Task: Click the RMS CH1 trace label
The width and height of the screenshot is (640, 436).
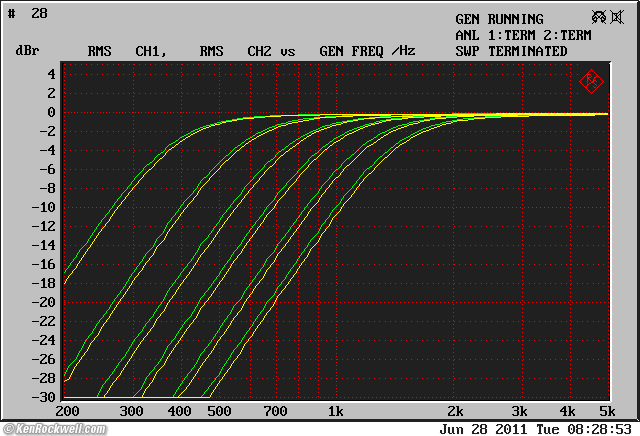Action: pos(126,50)
